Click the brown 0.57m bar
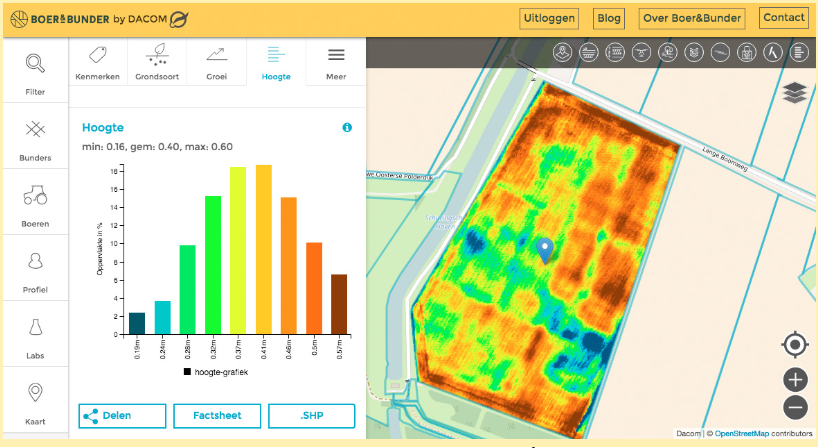Image resolution: width=818 pixels, height=448 pixels. coord(339,305)
